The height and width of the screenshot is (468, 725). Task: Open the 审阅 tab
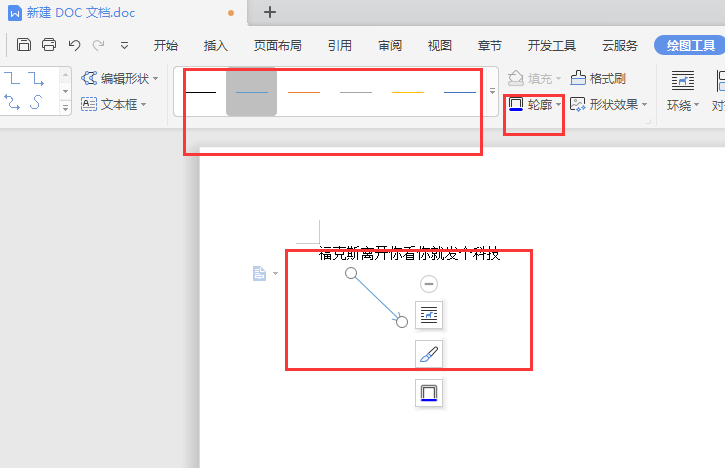point(390,45)
